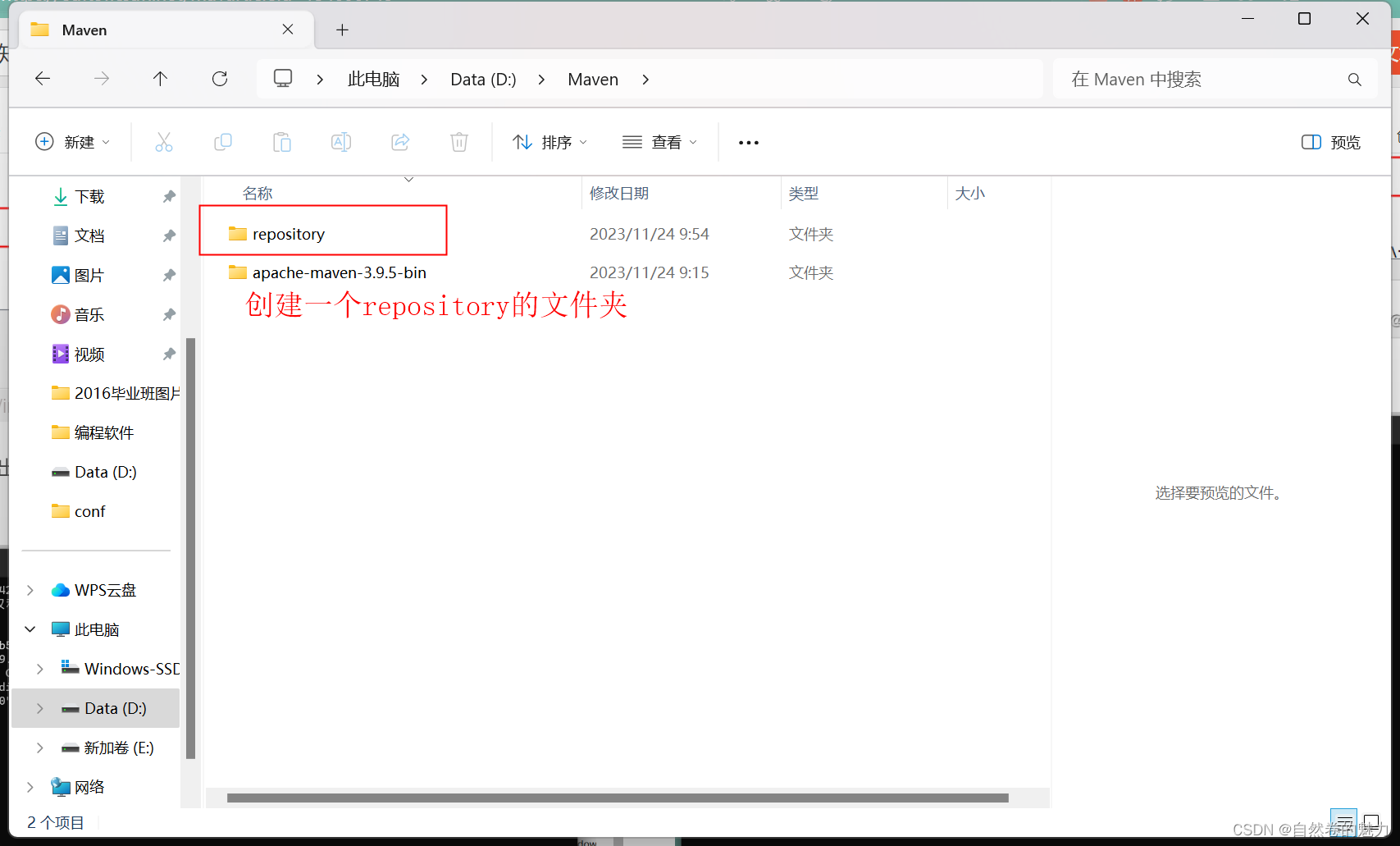This screenshot has height=846, width=1400.
Task: Expand the 新加卷 (E:) tree node
Action: tap(40, 748)
